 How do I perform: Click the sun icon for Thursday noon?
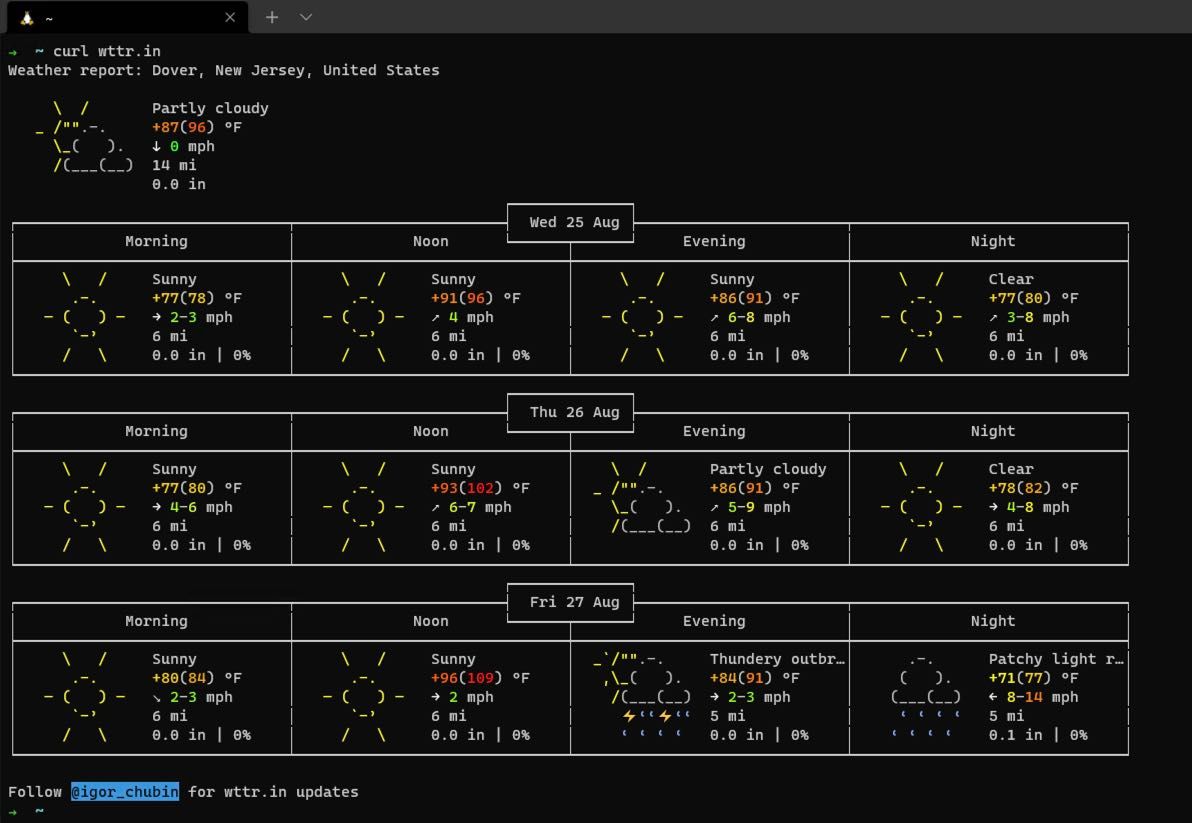click(x=363, y=507)
